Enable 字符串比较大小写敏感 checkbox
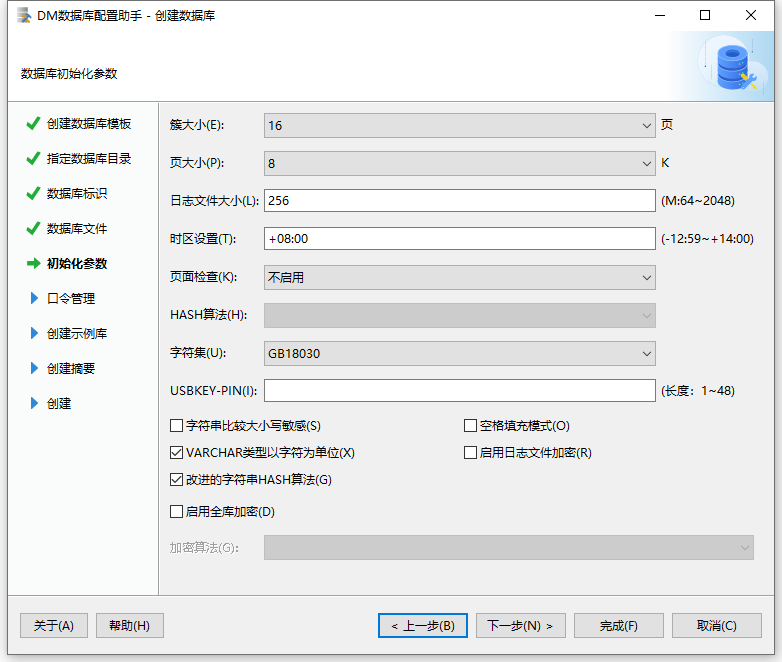 tap(177, 426)
